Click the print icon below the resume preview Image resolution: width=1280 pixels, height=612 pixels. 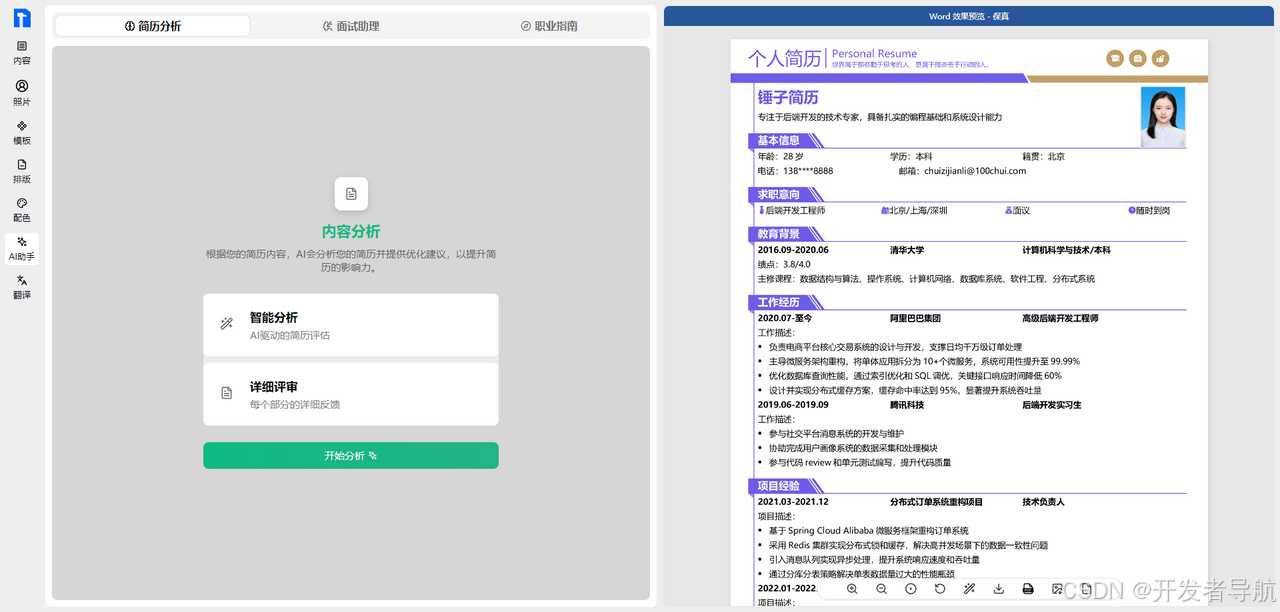point(1027,589)
